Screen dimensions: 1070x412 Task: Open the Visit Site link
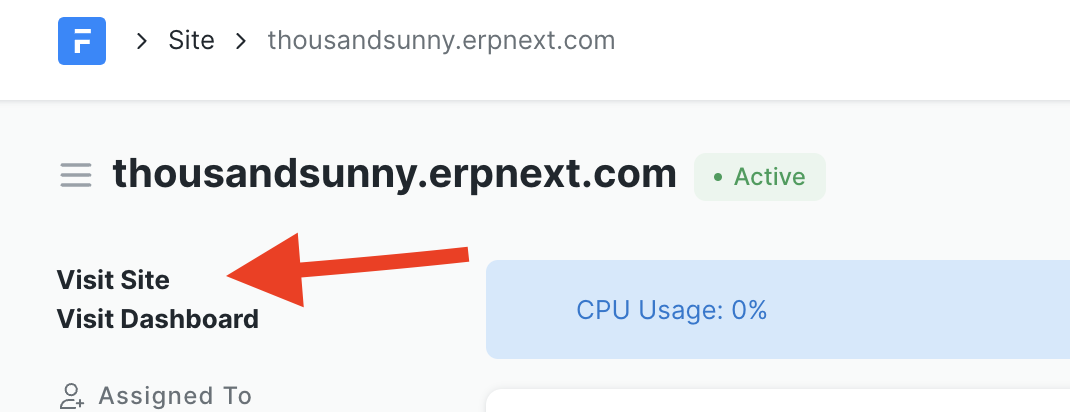(113, 279)
